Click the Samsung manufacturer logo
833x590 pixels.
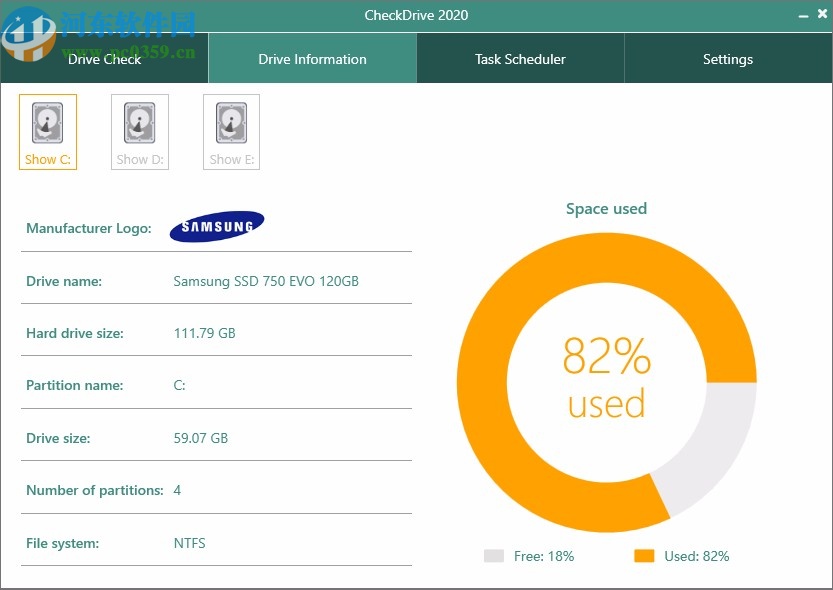tap(216, 227)
